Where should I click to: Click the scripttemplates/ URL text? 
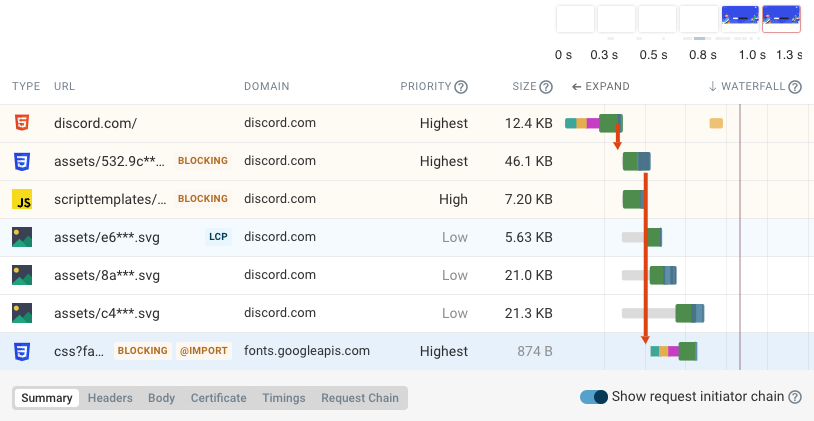coord(111,199)
